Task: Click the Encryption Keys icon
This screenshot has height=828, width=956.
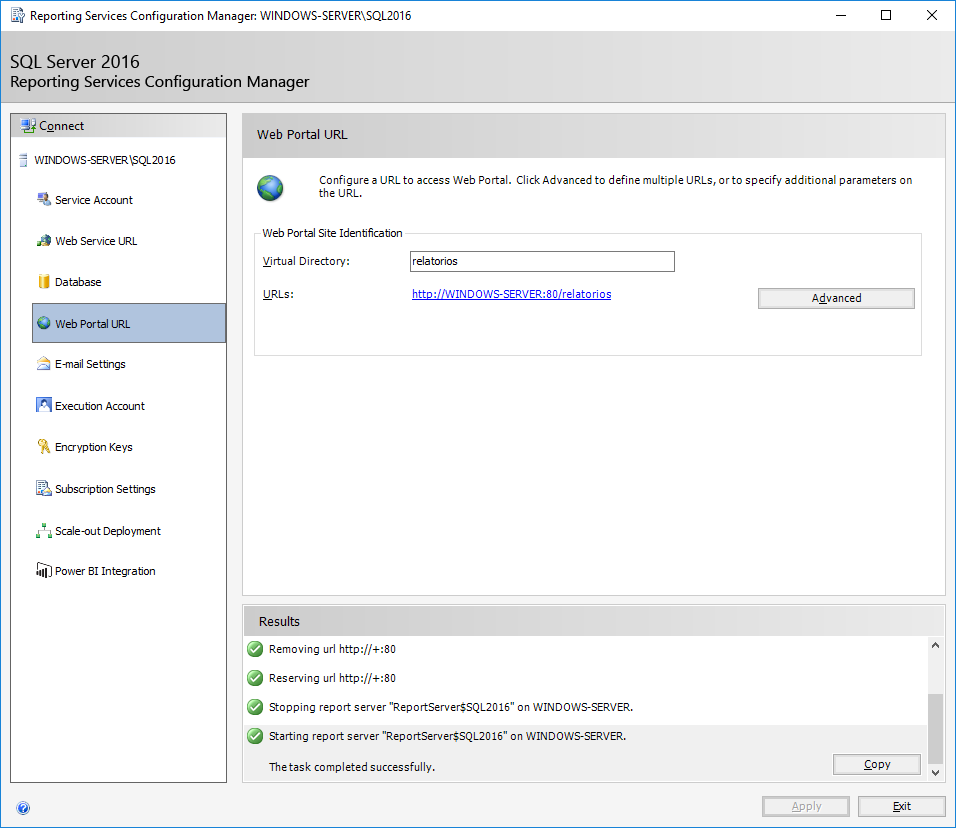Action: [44, 446]
